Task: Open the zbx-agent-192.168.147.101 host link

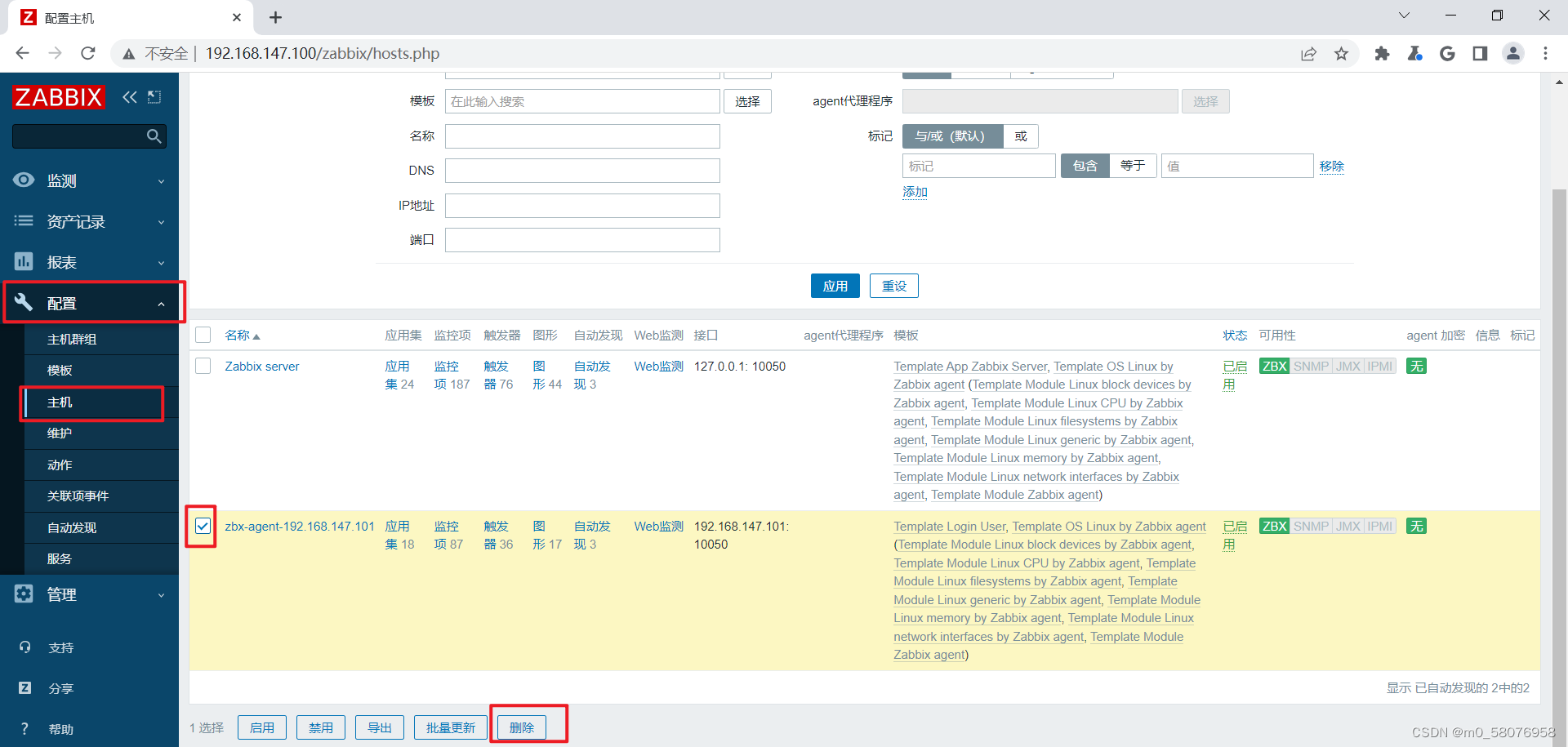Action: tap(300, 526)
